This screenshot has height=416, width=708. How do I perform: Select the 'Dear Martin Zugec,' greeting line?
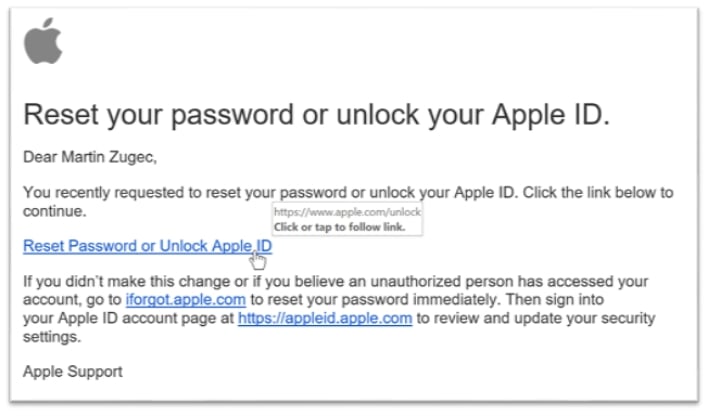[90, 157]
